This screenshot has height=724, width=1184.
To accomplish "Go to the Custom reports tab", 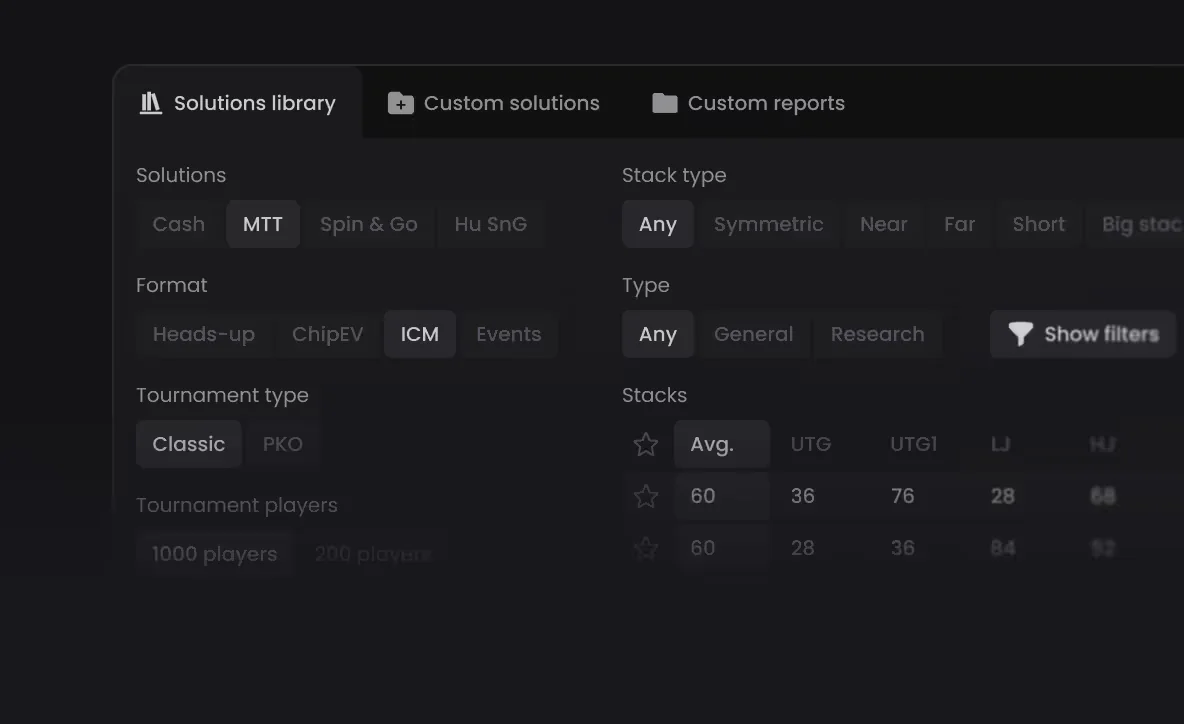I will point(748,103).
